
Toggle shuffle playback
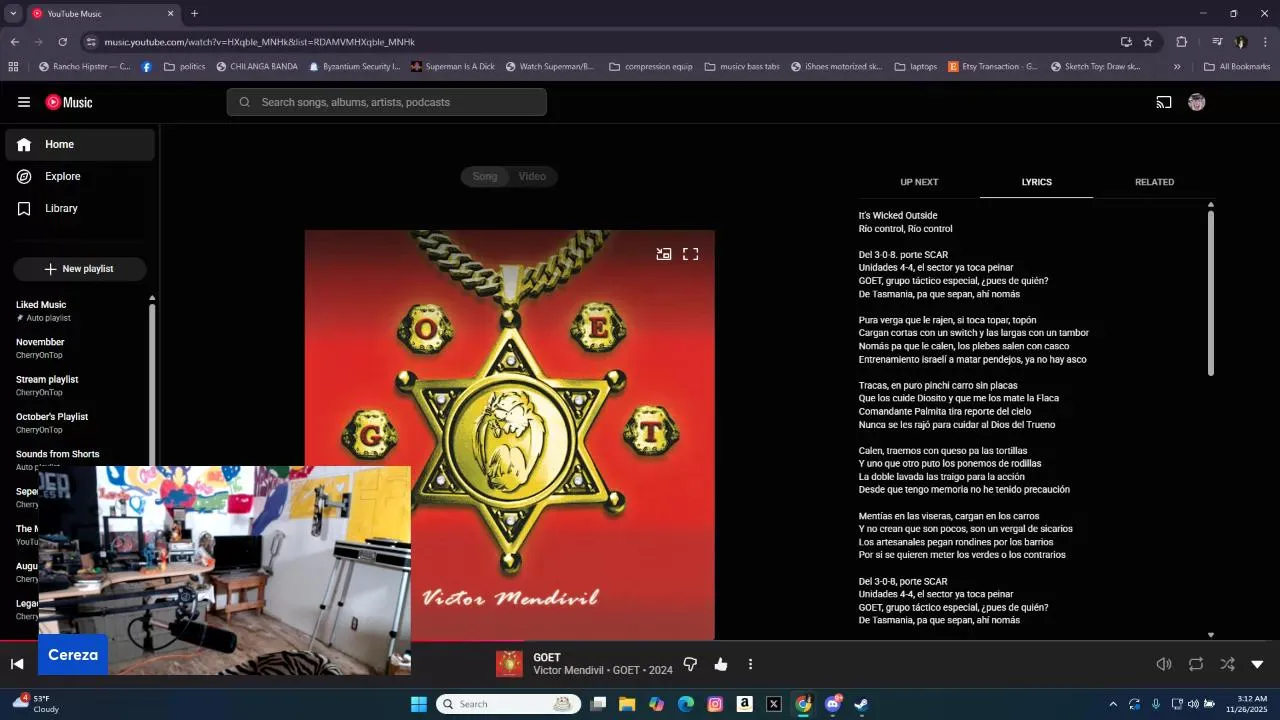(1227, 664)
